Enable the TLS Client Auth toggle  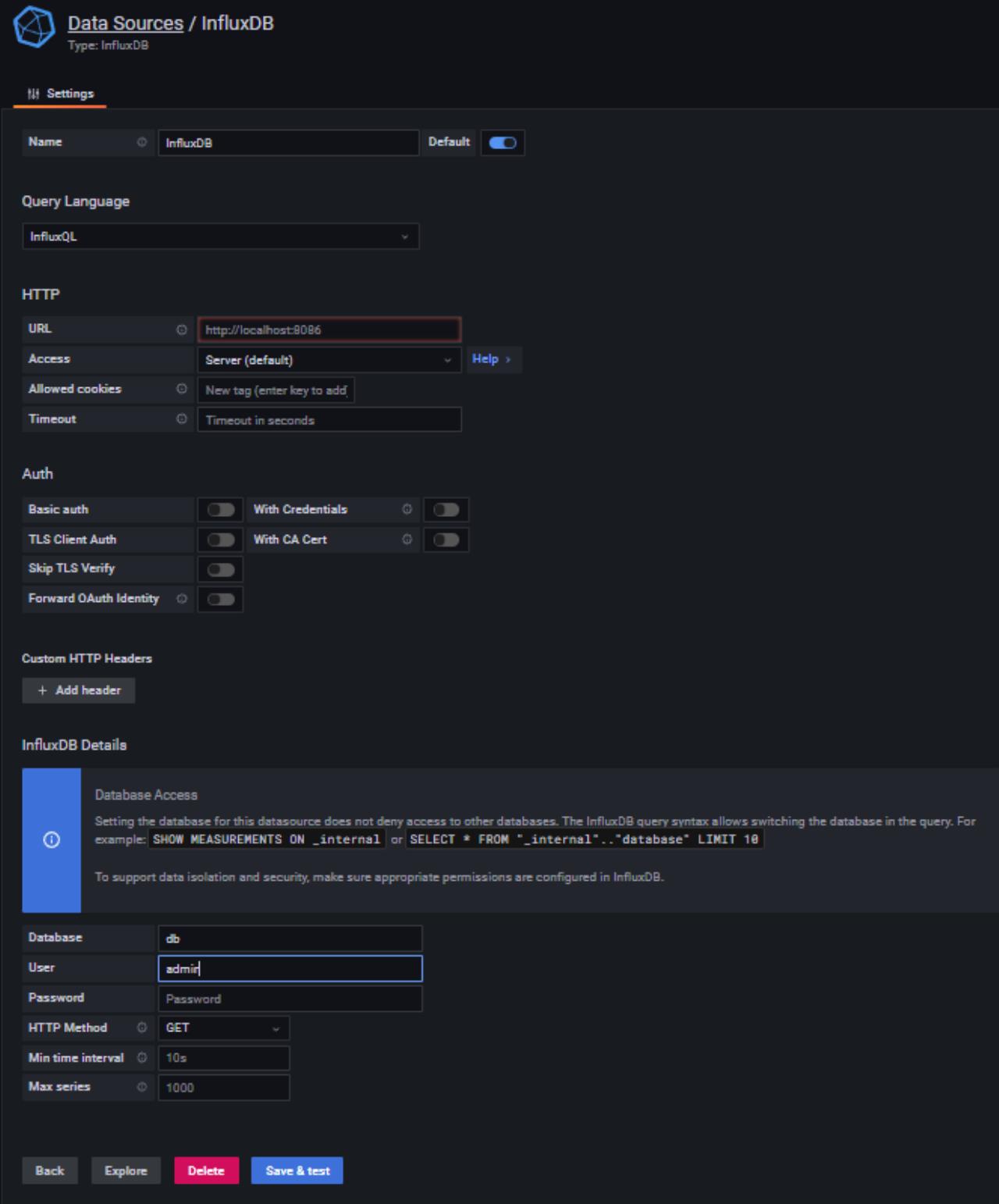221,540
